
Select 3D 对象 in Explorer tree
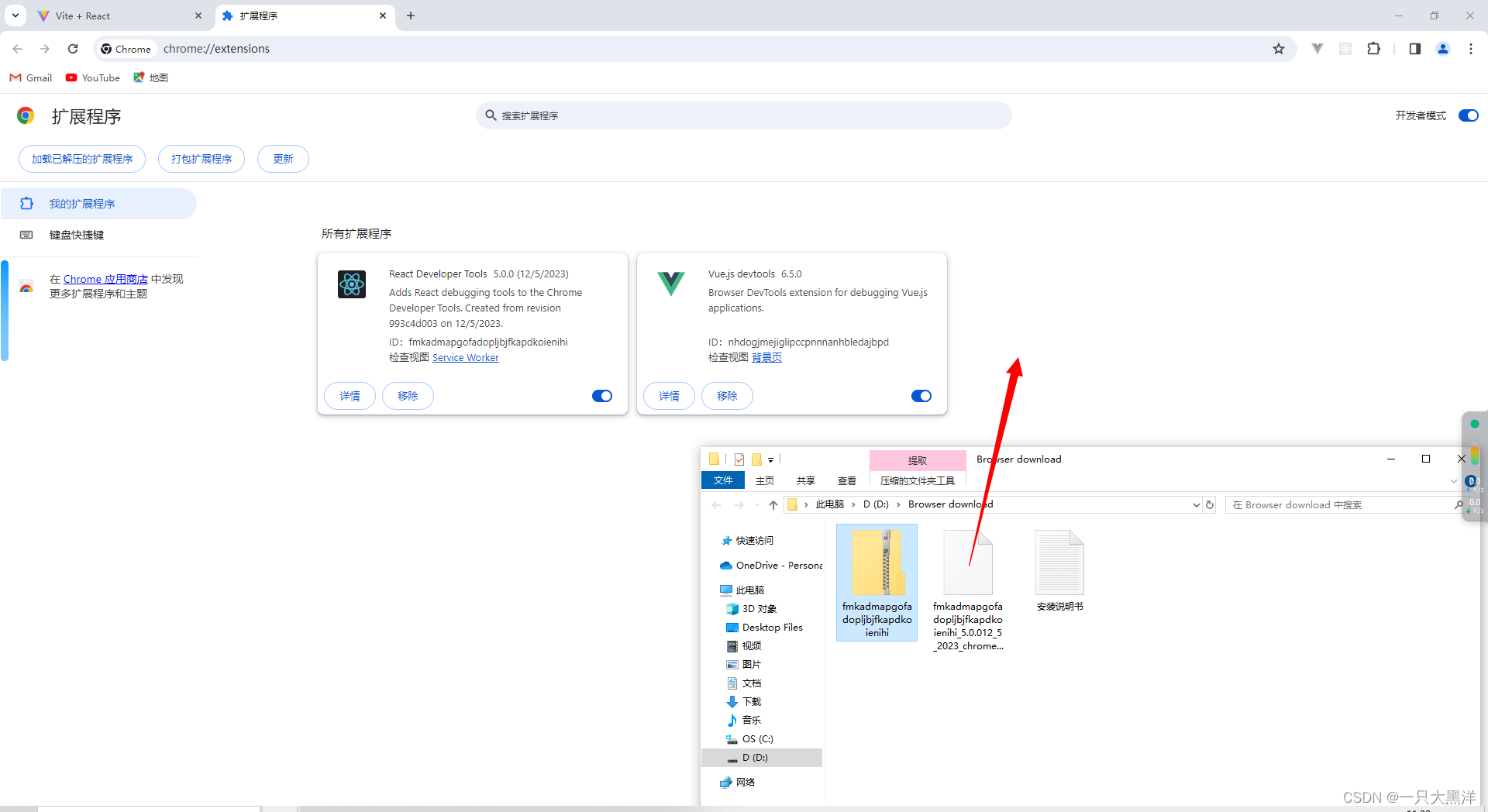pyautogui.click(x=752, y=609)
